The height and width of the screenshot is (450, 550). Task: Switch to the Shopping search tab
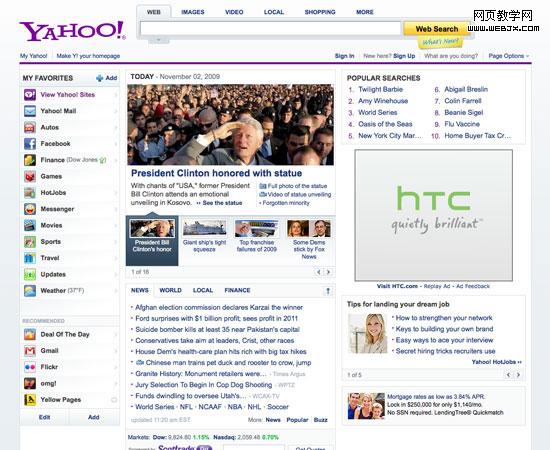pos(320,12)
